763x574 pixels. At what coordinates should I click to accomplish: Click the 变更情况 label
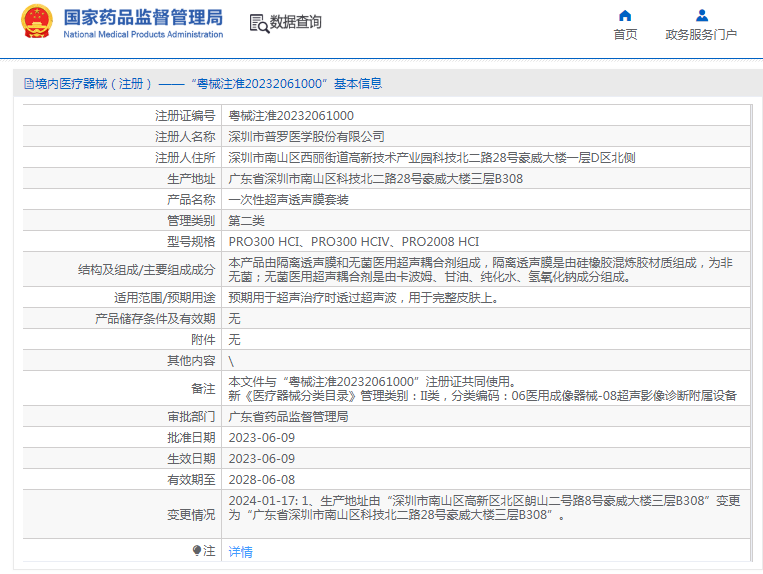click(191, 514)
